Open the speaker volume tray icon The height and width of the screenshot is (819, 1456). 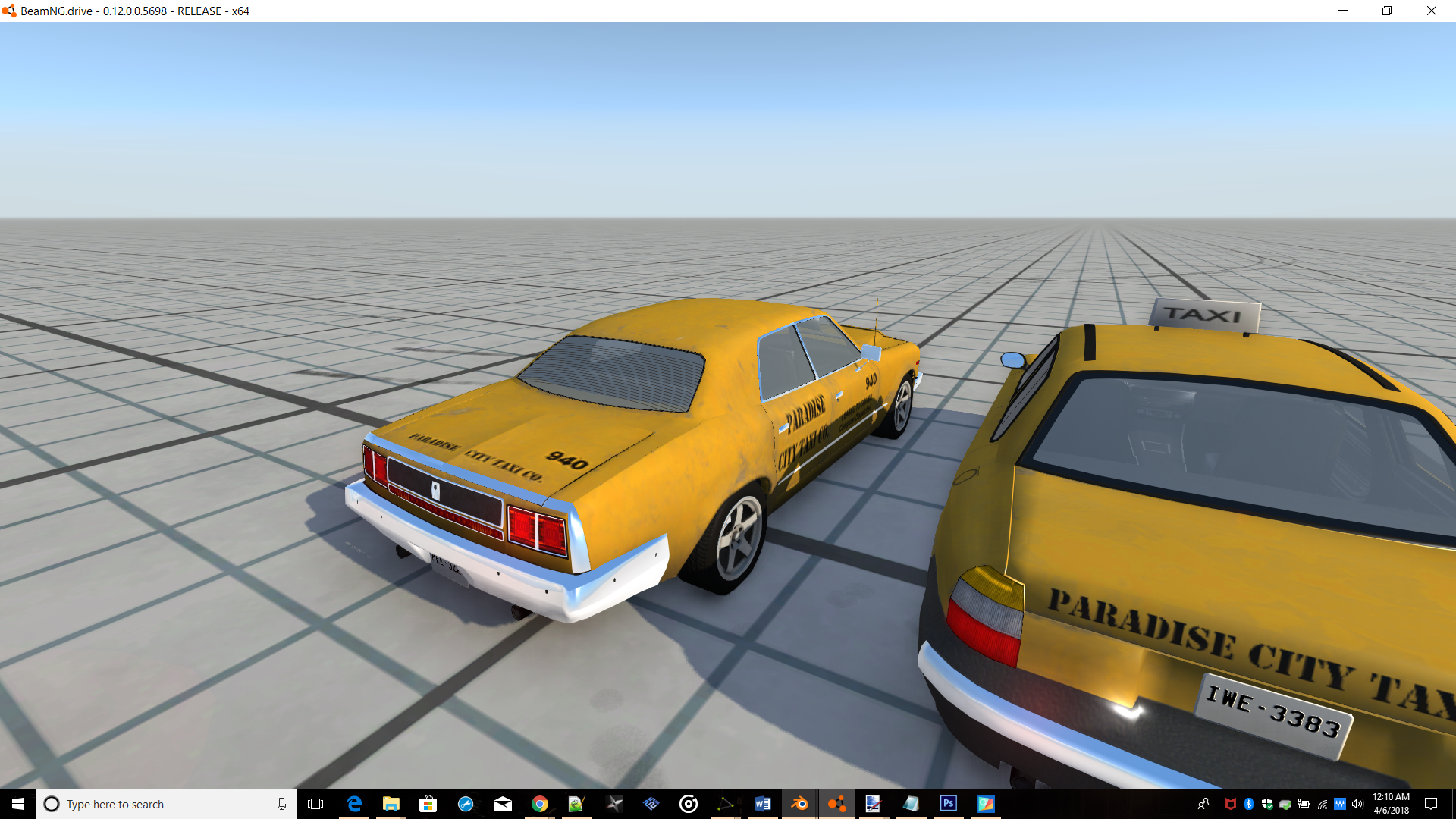[x=1357, y=804]
